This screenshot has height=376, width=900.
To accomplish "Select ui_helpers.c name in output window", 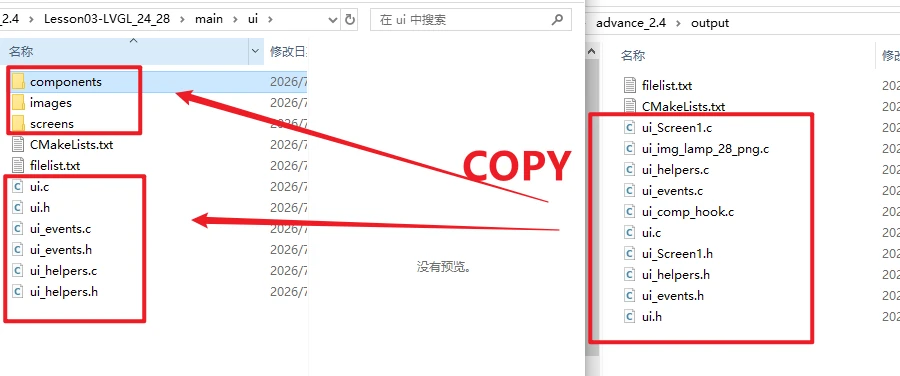I will pos(676,169).
